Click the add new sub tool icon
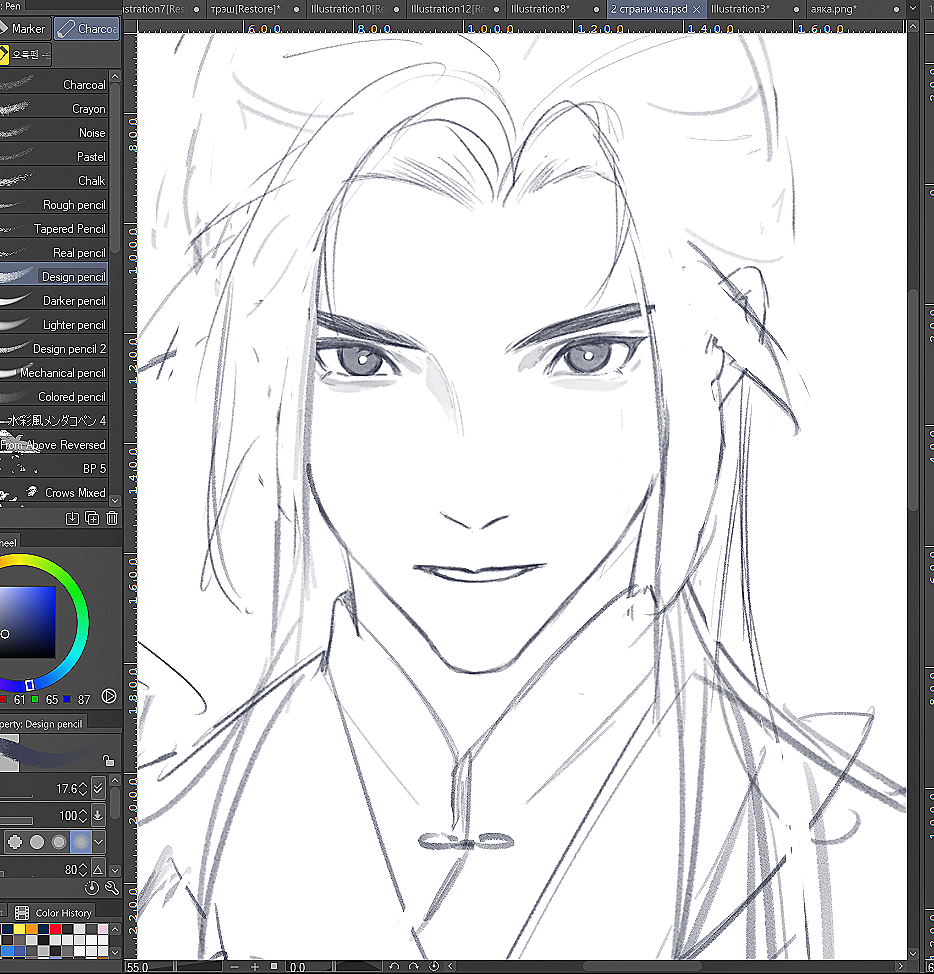Image resolution: width=934 pixels, height=974 pixels. [92, 518]
